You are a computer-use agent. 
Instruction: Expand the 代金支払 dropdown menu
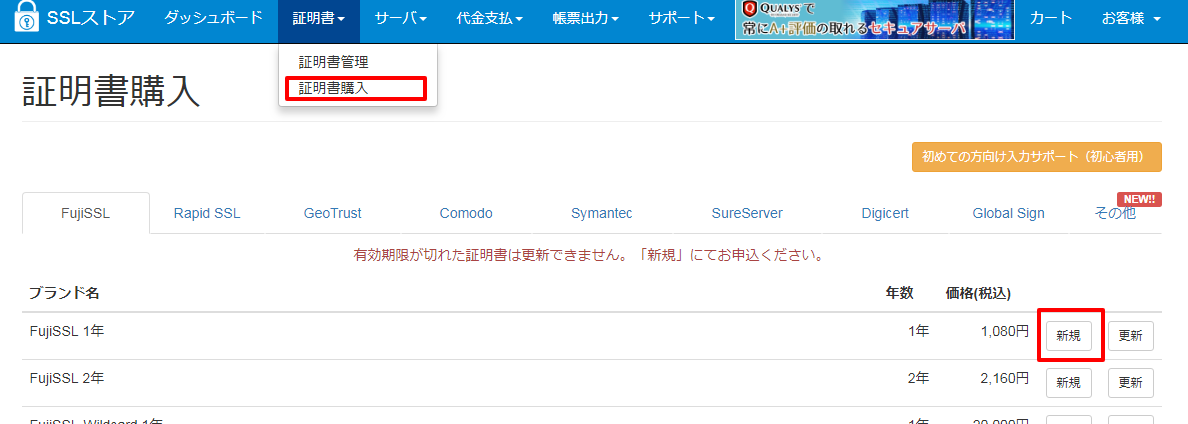(x=490, y=18)
